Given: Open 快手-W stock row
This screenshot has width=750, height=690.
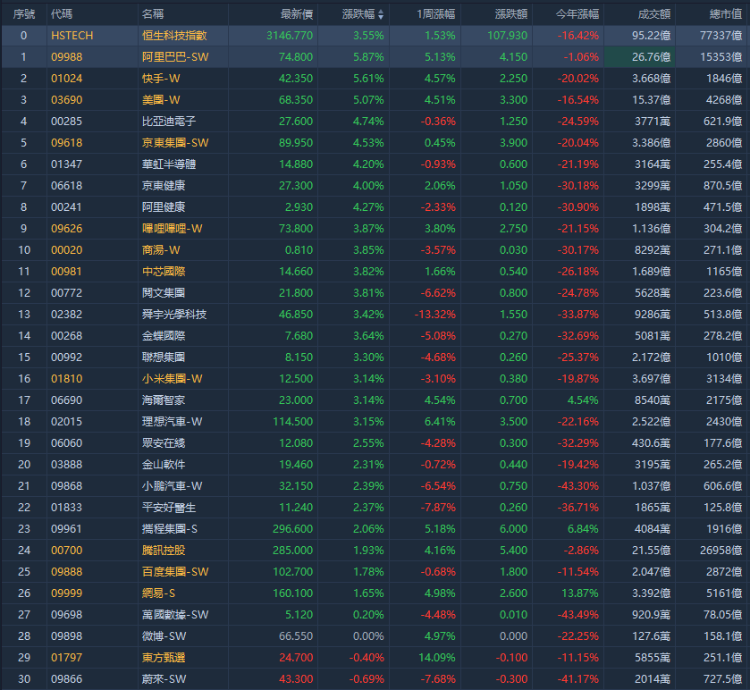Looking at the screenshot, I should tap(375, 78).
